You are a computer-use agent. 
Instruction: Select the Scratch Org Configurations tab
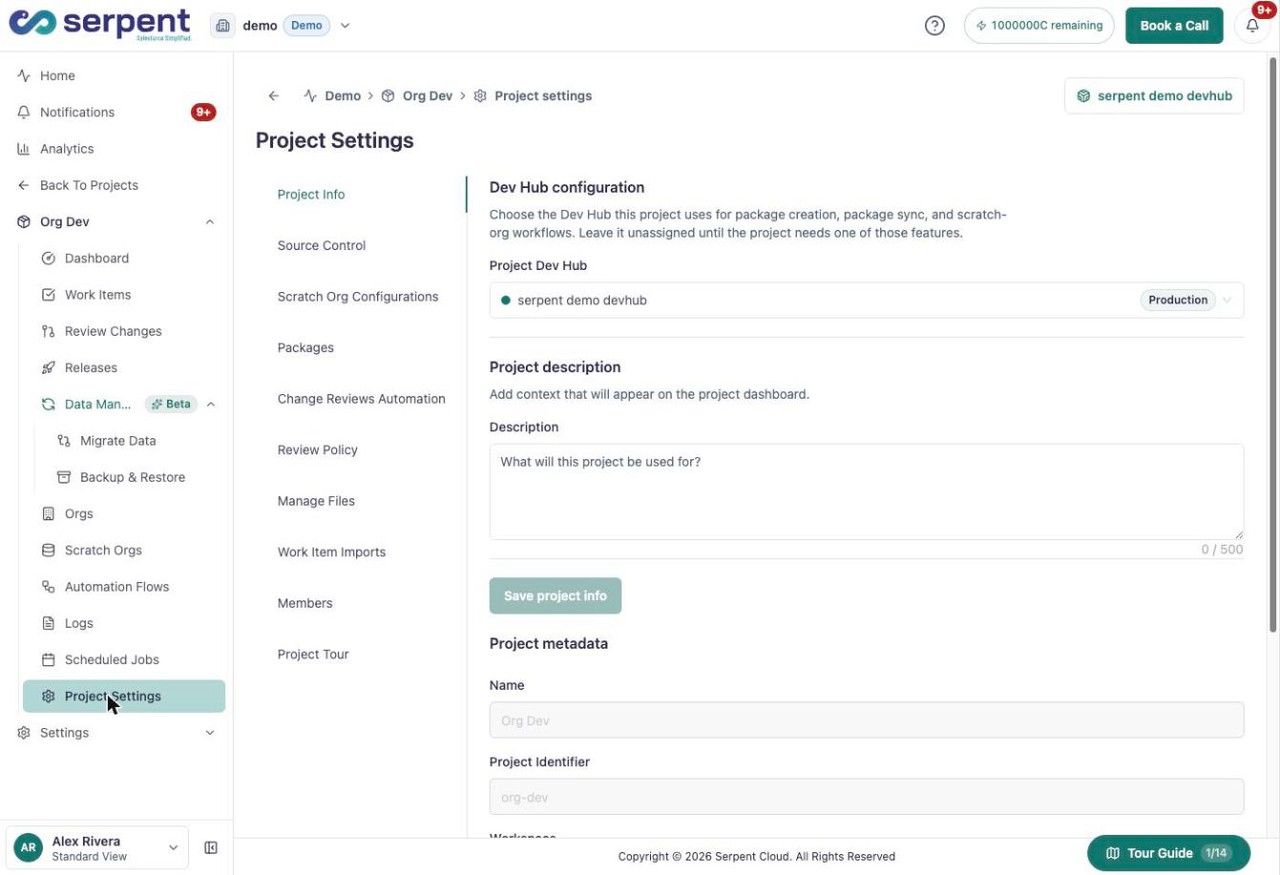pos(358,296)
